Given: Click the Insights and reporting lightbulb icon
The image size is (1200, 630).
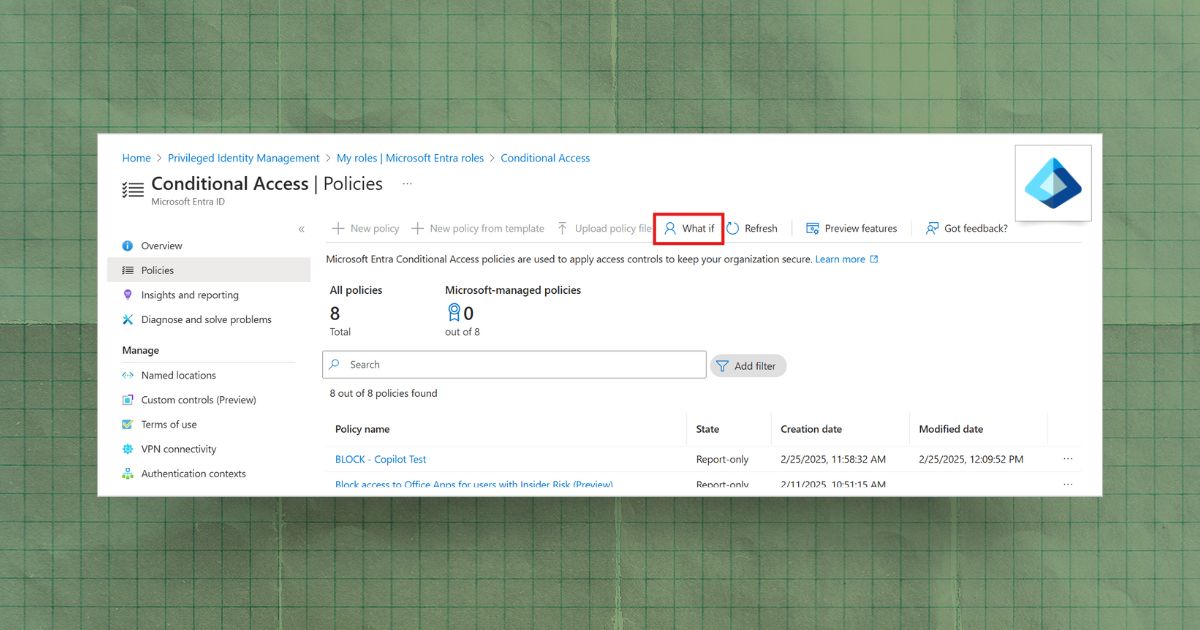Looking at the screenshot, I should tap(127, 295).
